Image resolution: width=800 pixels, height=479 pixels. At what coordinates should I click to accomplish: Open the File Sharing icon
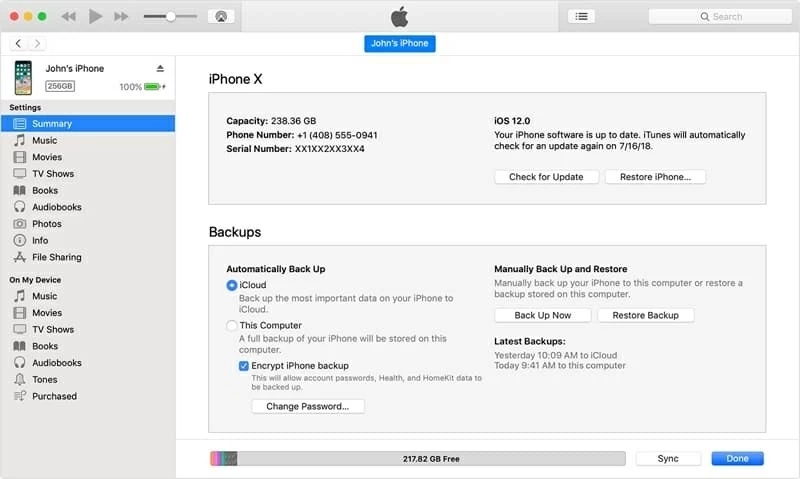(x=19, y=257)
